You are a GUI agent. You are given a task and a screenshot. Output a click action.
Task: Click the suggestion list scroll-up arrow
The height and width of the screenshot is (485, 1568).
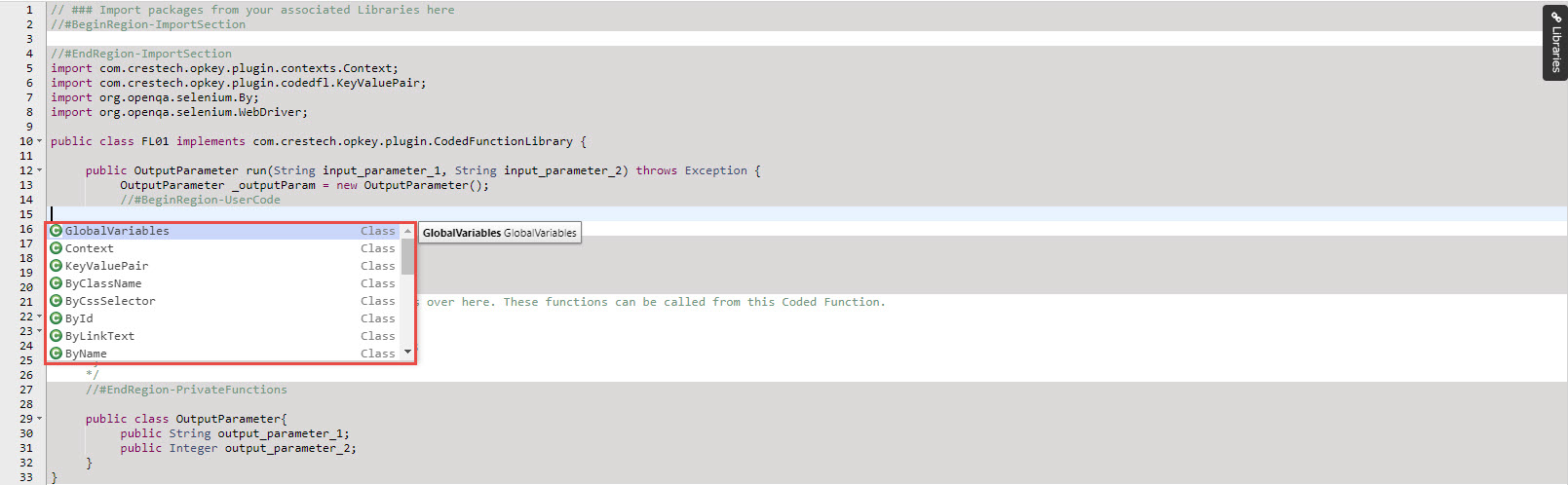407,231
